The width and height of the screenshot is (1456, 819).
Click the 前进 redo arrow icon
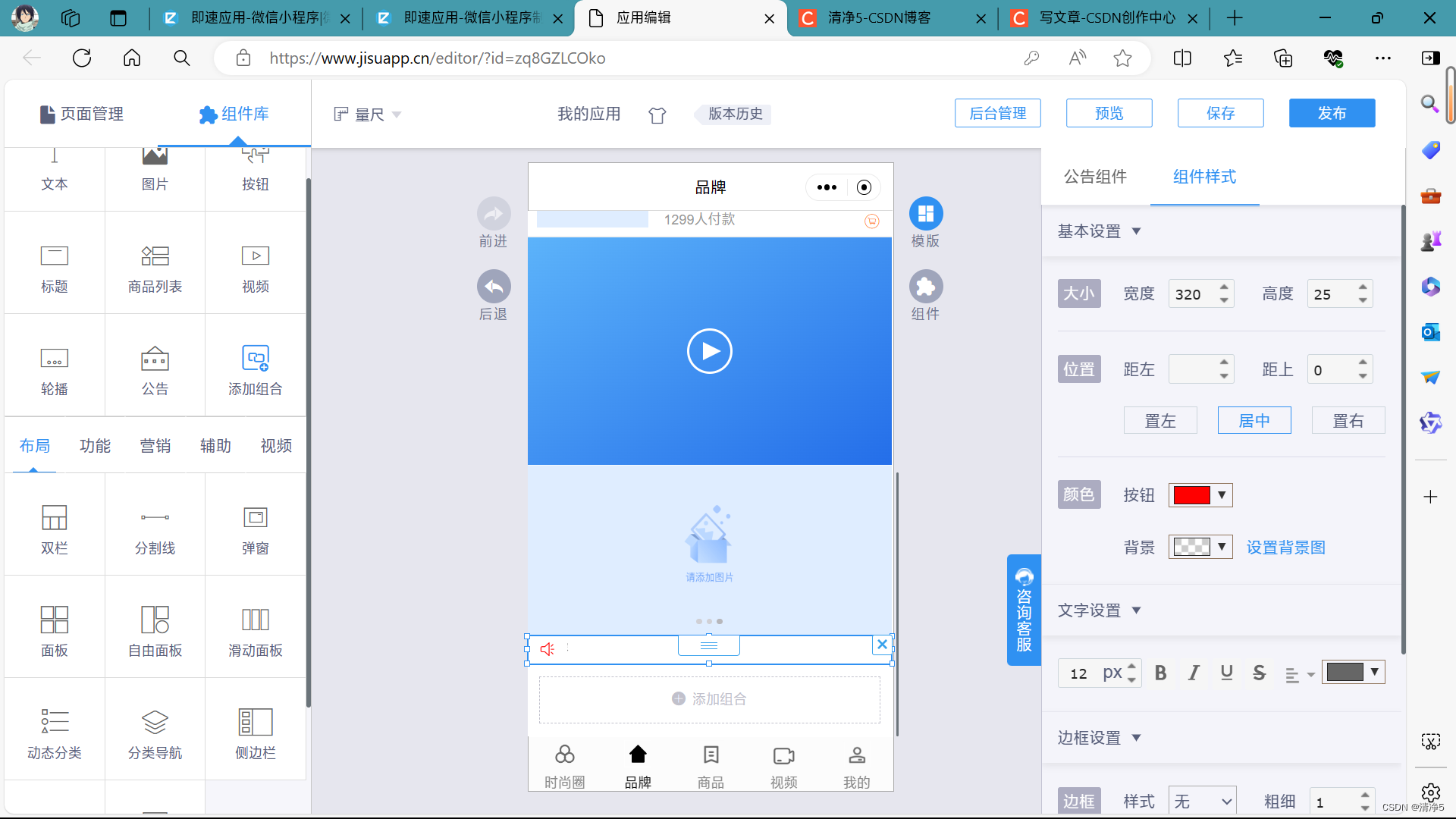click(494, 214)
